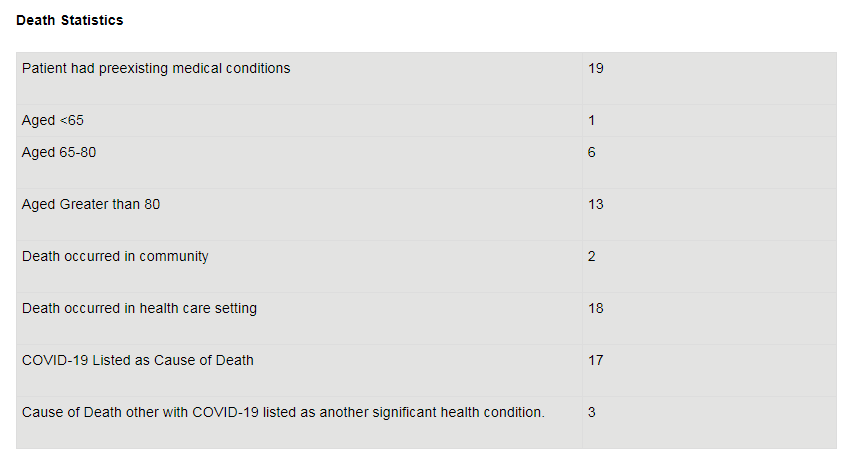The width and height of the screenshot is (849, 458).
Task: Click the count 3 in the last row
Action: point(592,413)
